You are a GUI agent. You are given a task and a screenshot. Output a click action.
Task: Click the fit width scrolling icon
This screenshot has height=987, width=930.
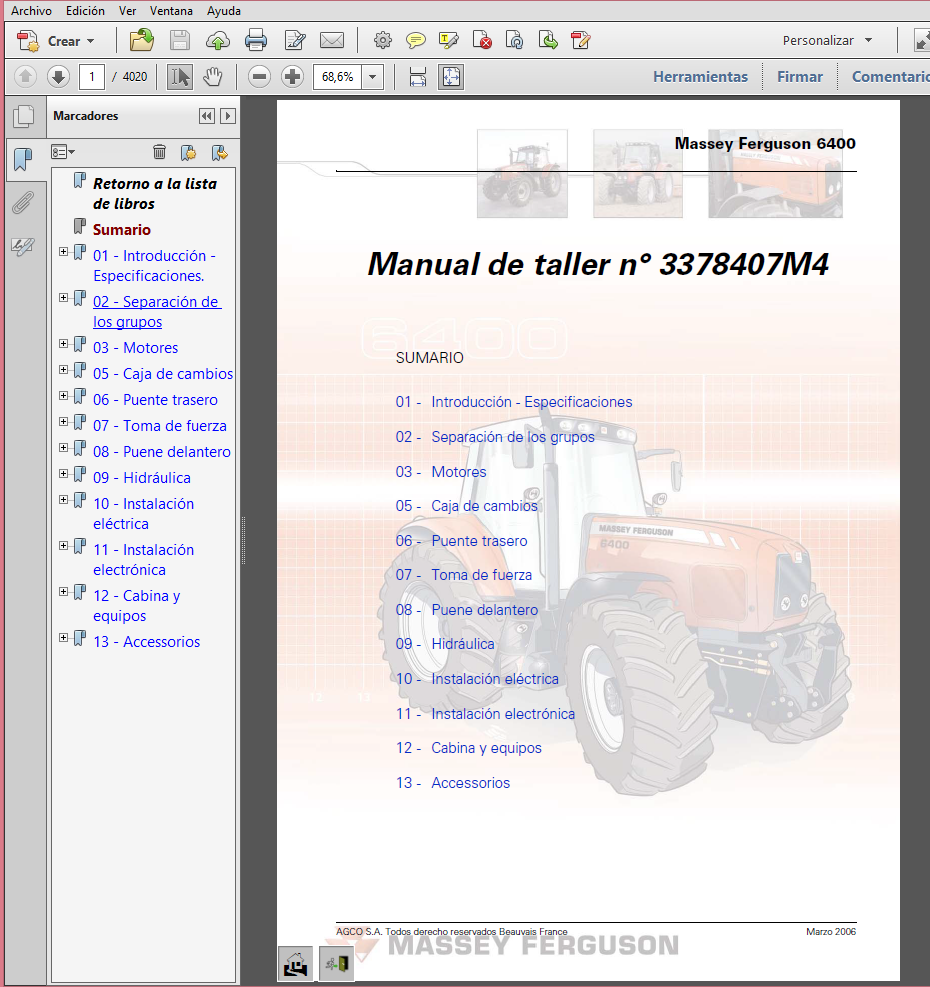417,77
